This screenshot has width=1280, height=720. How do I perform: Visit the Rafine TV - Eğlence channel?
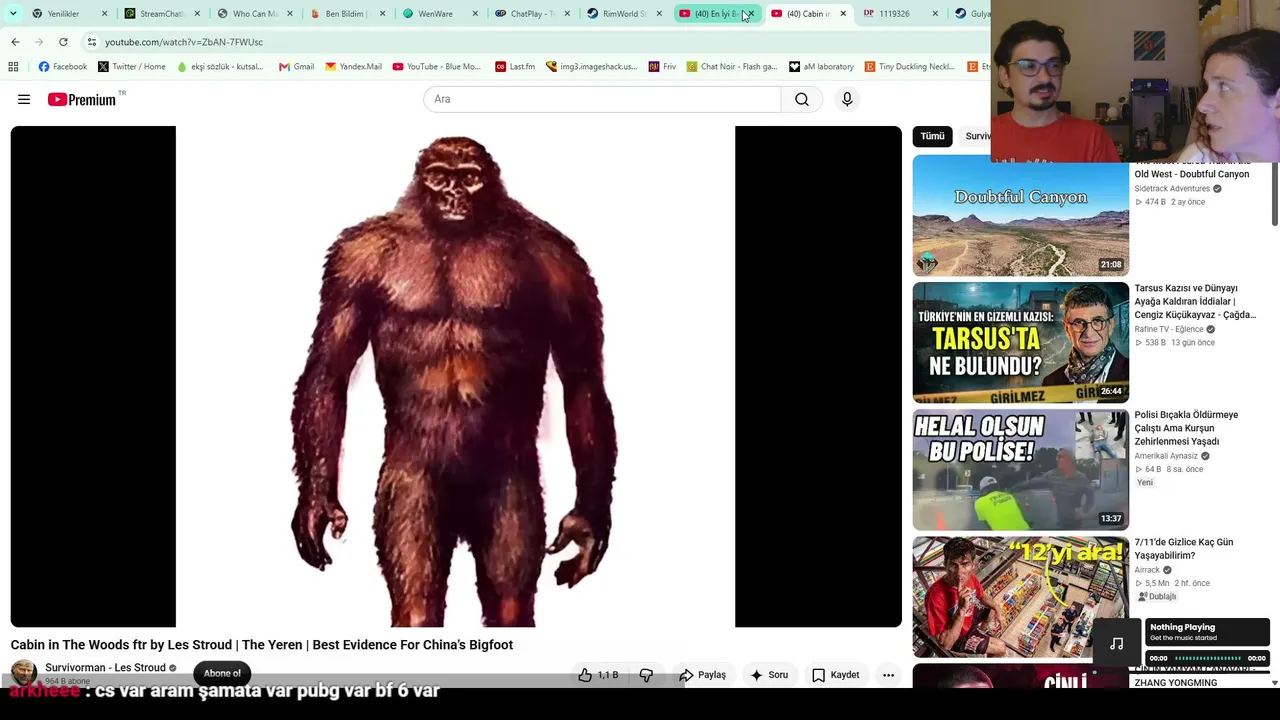(x=1169, y=329)
